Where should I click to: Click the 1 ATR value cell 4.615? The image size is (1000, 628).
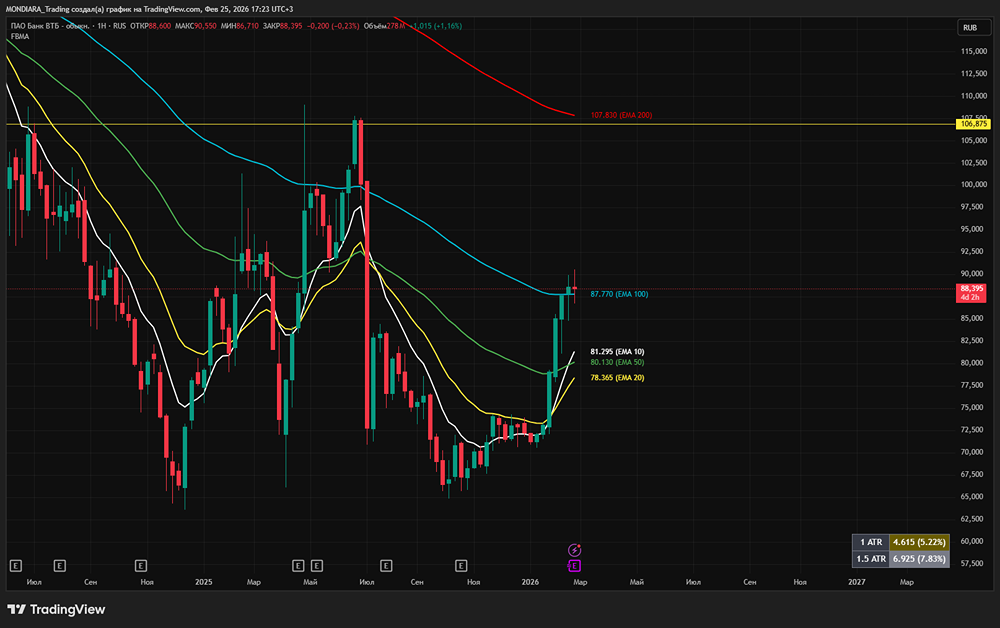(x=918, y=541)
